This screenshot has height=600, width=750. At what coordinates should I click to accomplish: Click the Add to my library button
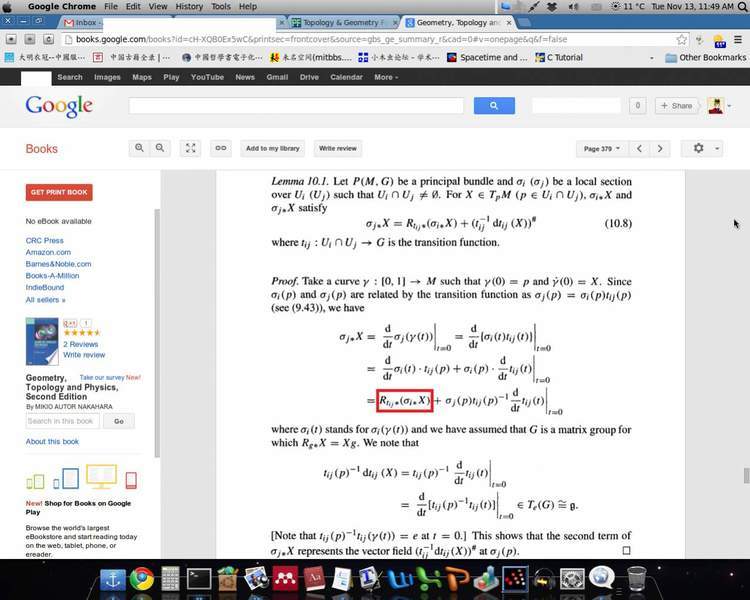click(273, 148)
